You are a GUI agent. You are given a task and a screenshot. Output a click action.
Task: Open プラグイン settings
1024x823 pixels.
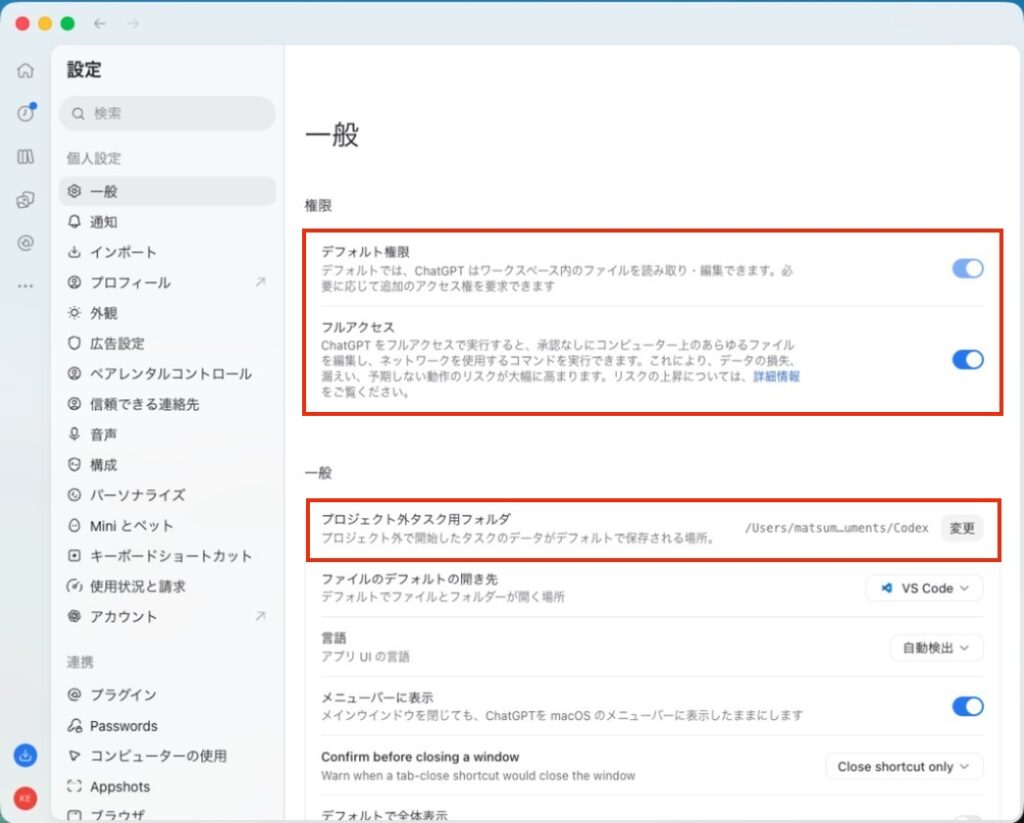(167, 694)
